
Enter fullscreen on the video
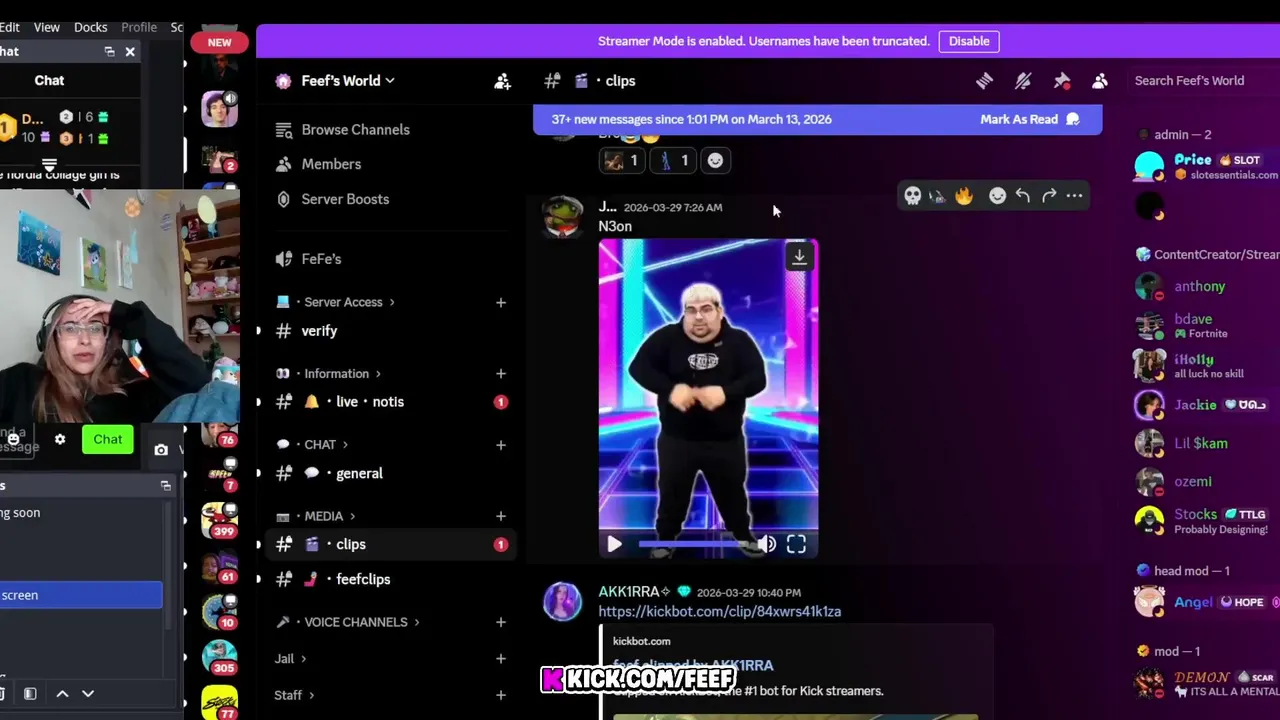pos(796,544)
